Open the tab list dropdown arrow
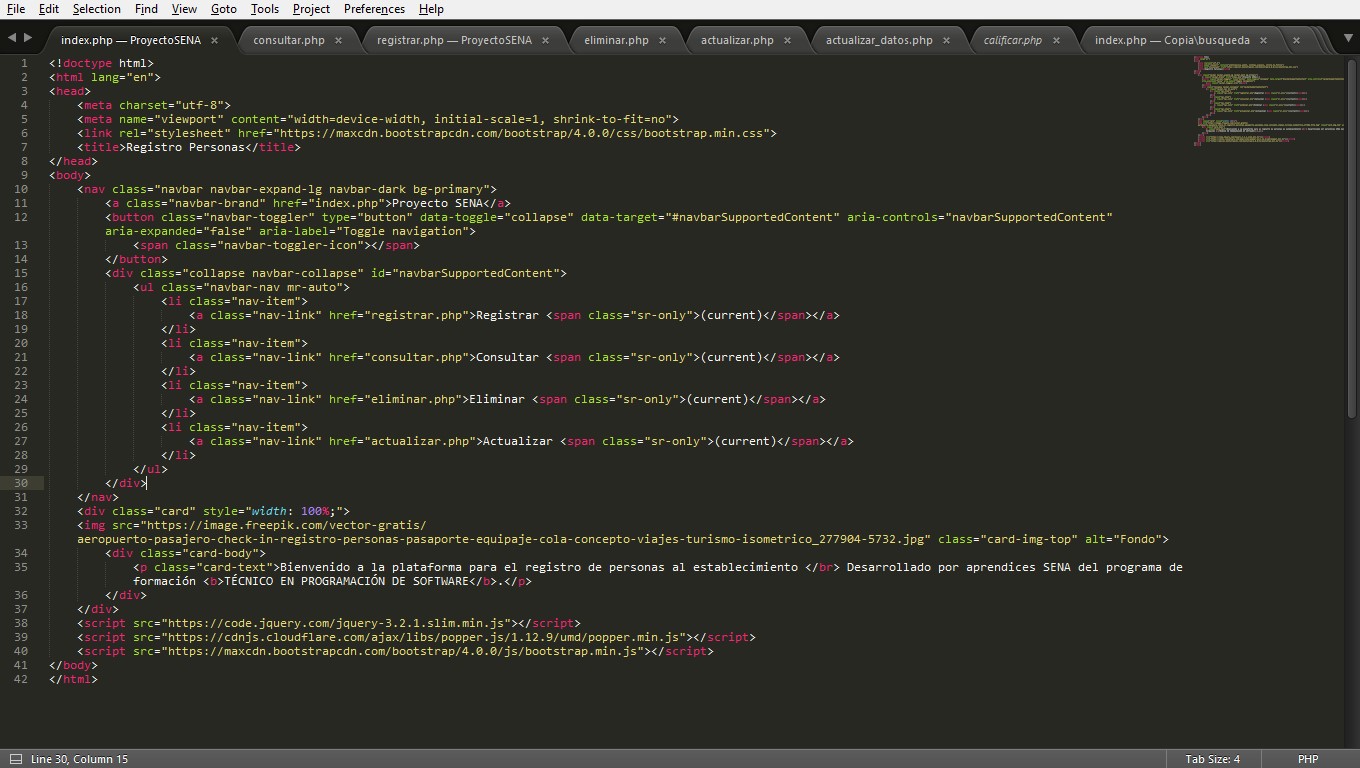 (1349, 38)
